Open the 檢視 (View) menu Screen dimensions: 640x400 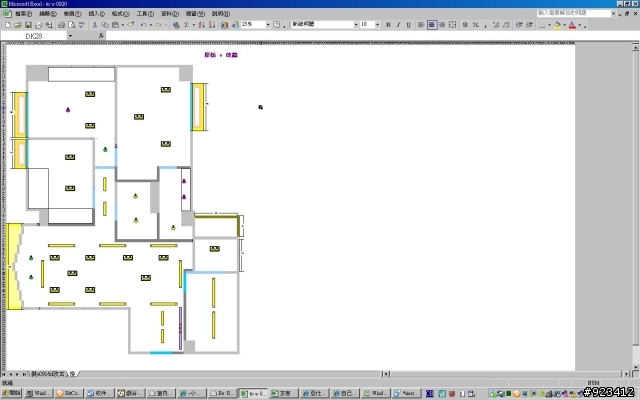(72, 14)
